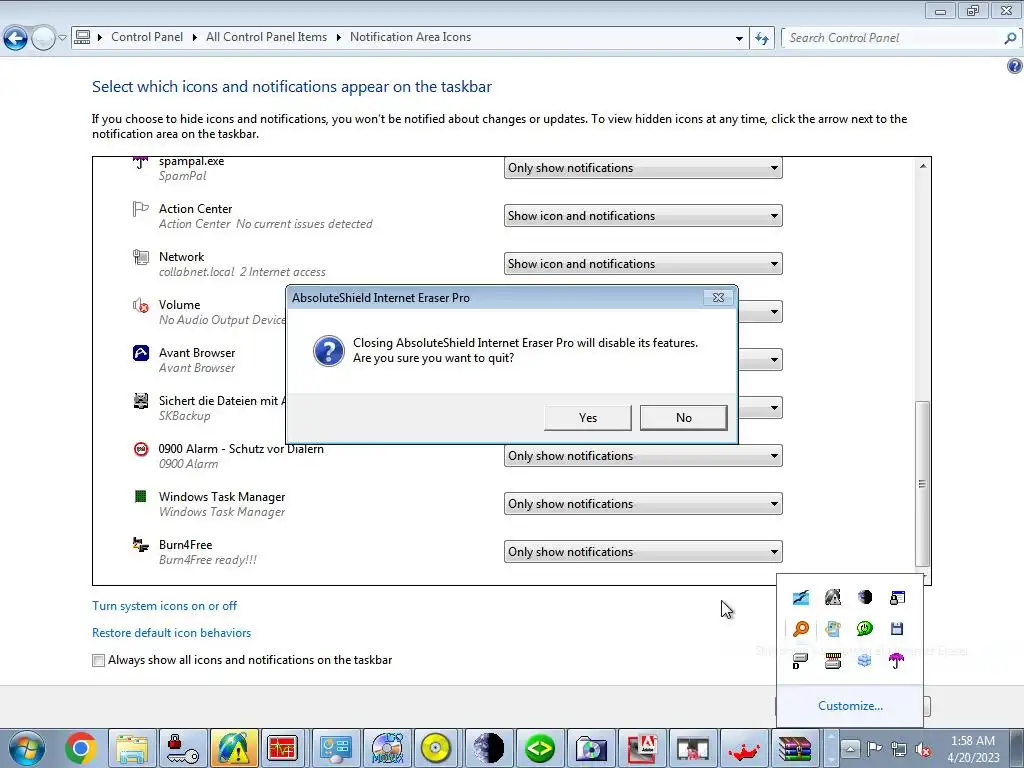Viewport: 1024px width, 768px height.
Task: Click the globe warning icon on taskbar
Action: [x=233, y=748]
